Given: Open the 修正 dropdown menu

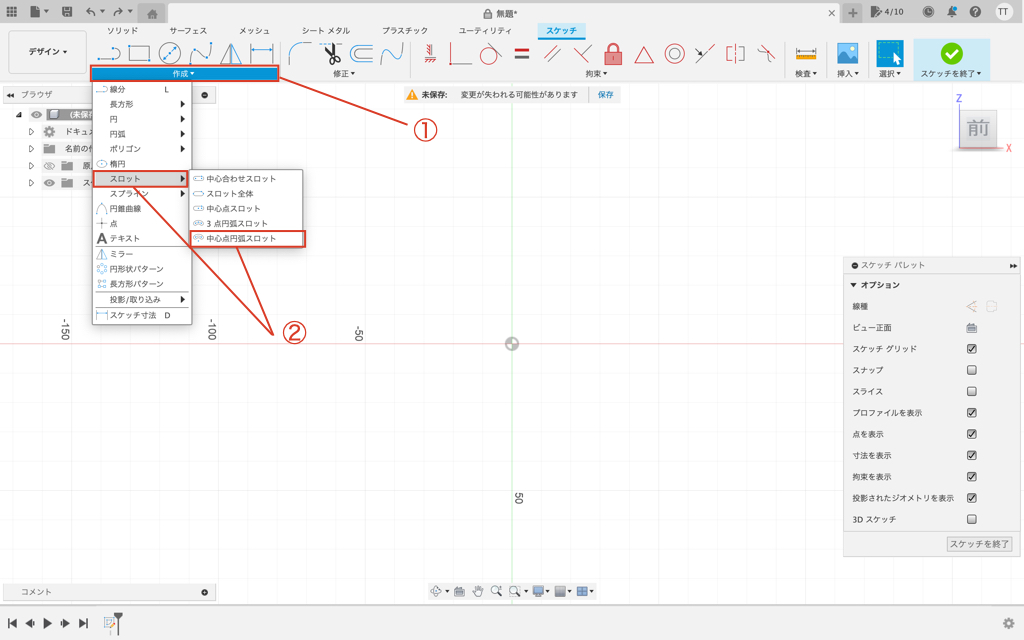Looking at the screenshot, I should 344,74.
